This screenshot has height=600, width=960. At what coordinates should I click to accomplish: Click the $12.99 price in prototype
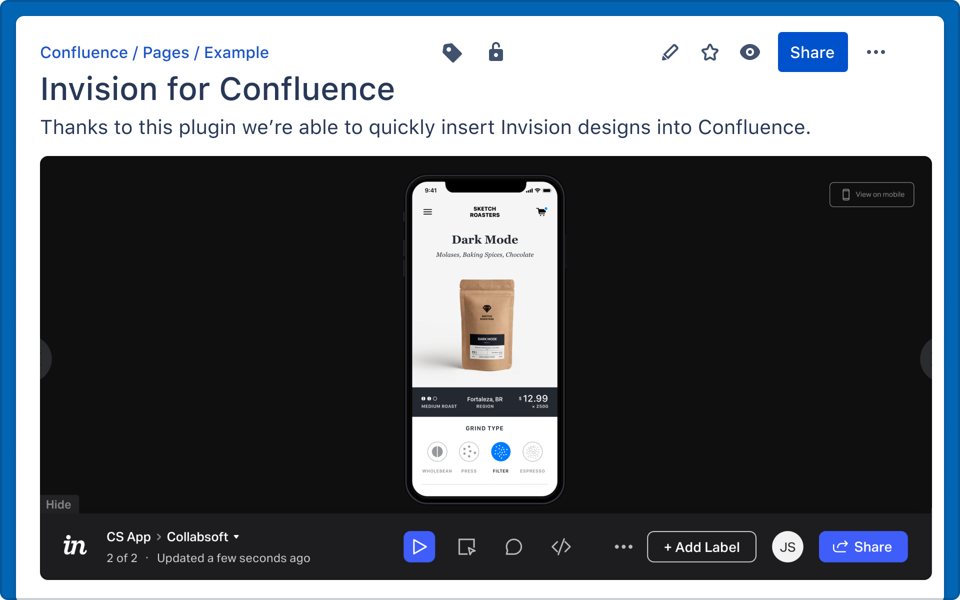534,399
